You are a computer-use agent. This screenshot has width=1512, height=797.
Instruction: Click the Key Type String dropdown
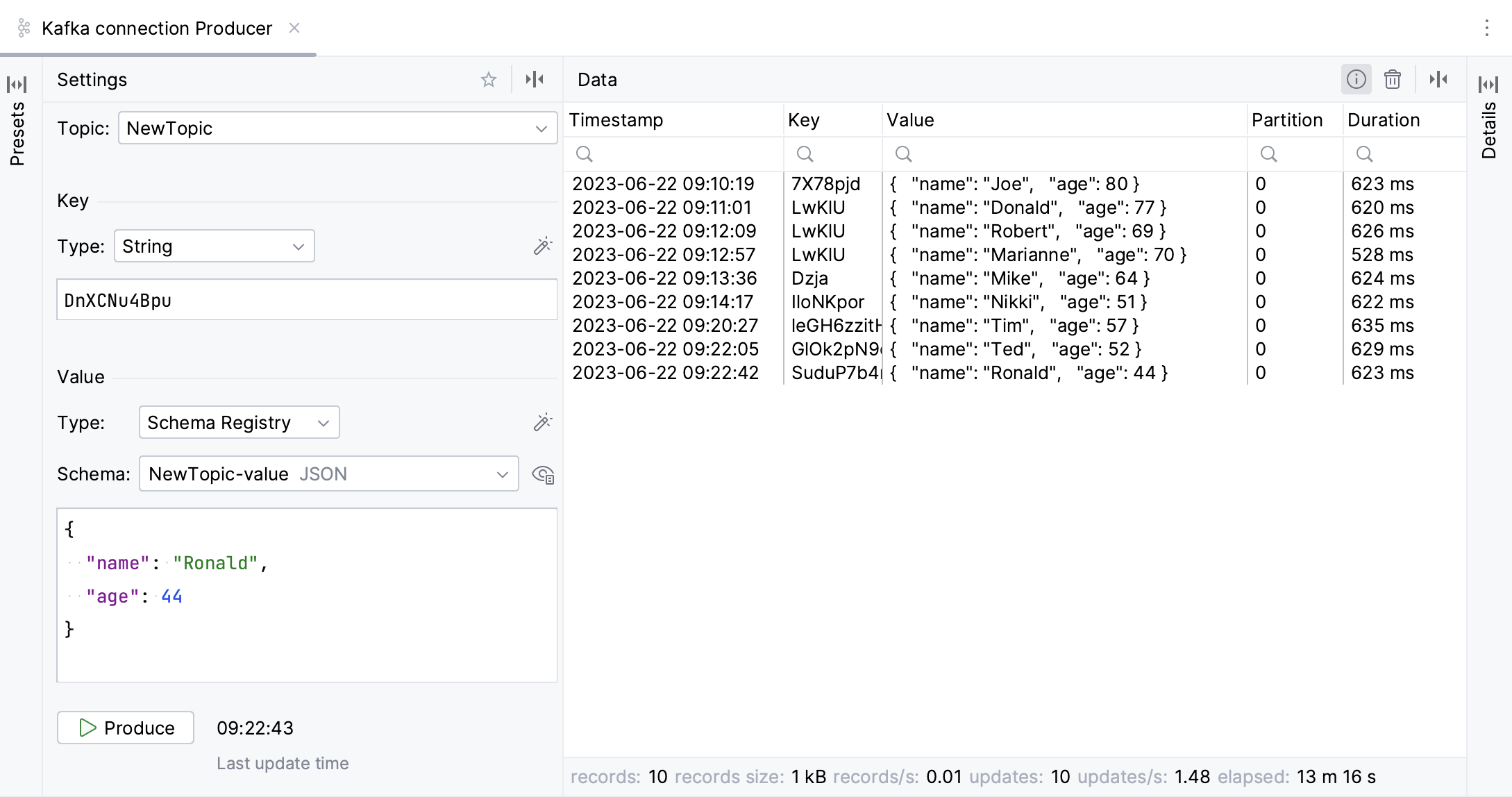point(211,247)
